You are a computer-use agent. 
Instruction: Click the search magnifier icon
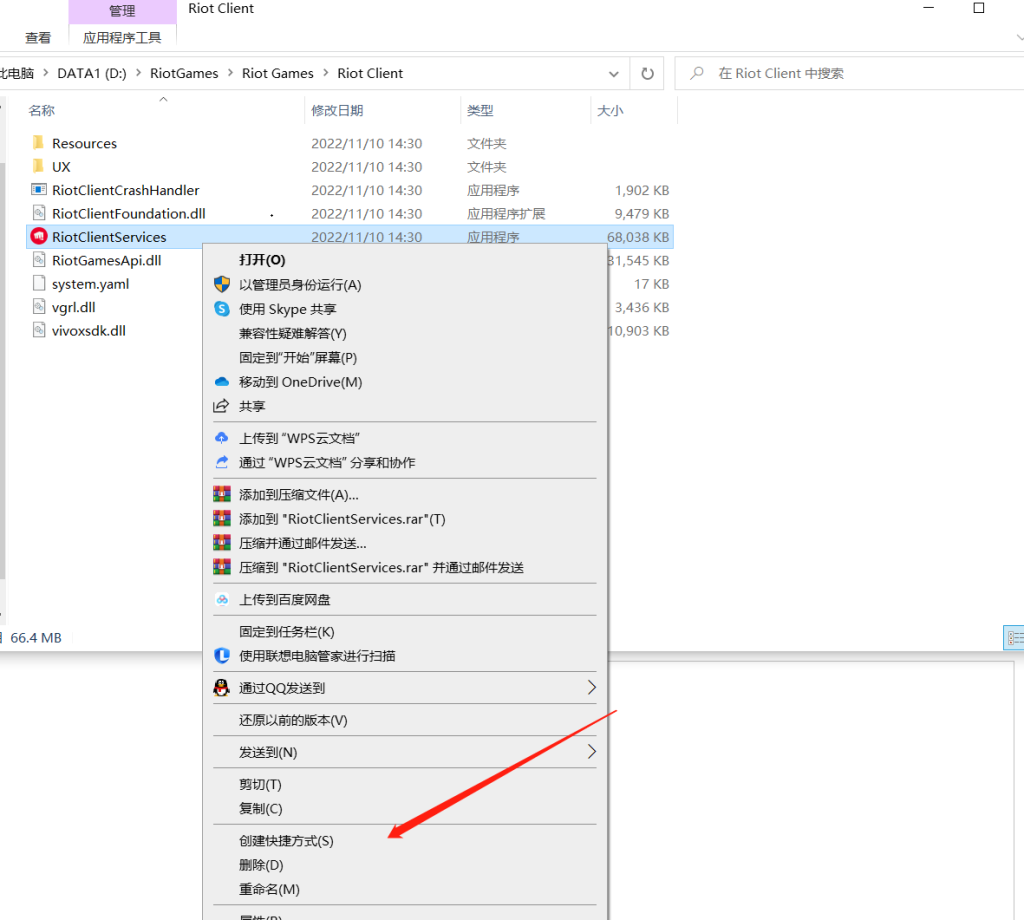(697, 73)
